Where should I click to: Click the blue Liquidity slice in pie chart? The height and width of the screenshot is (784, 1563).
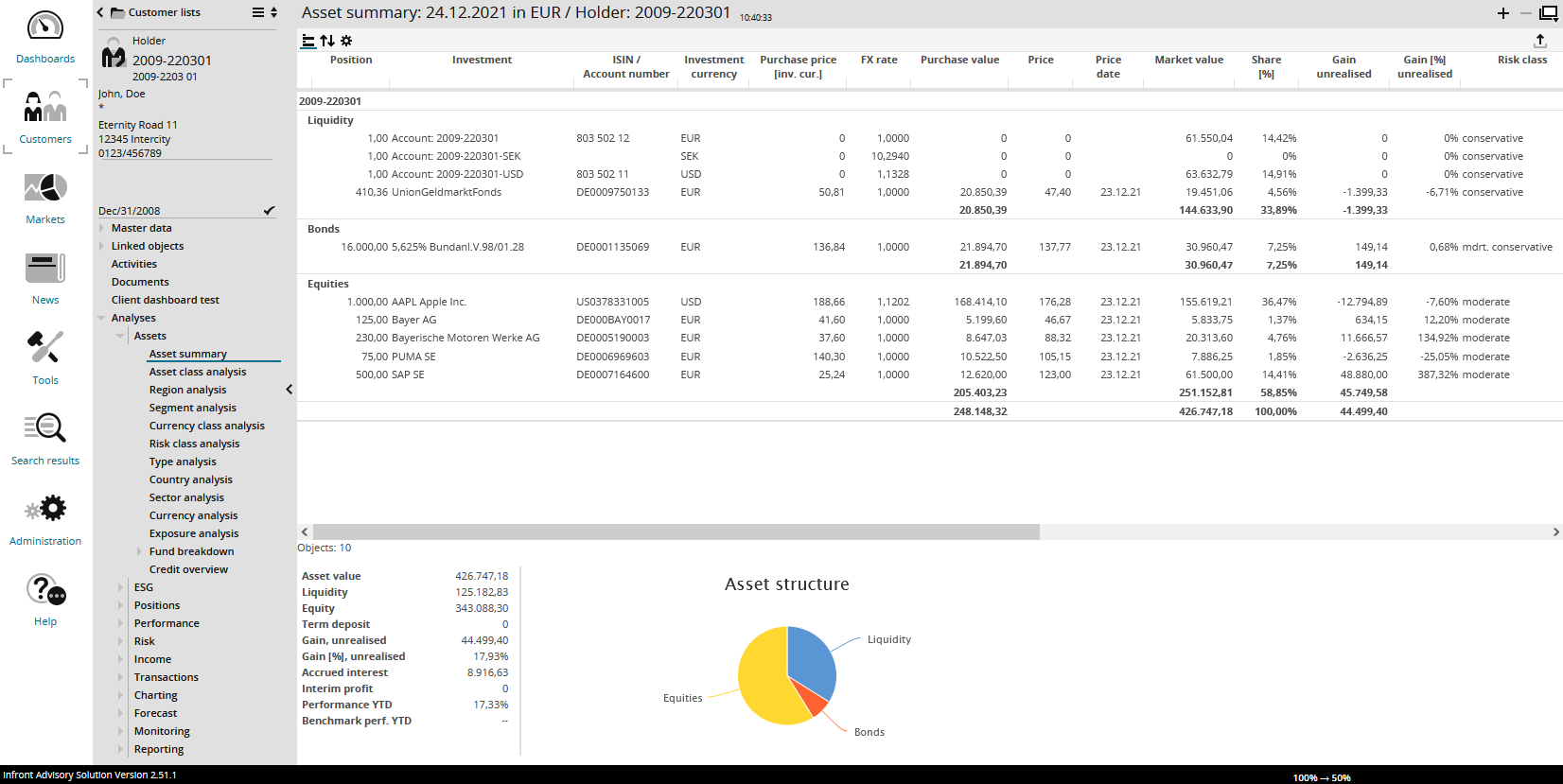point(809,654)
